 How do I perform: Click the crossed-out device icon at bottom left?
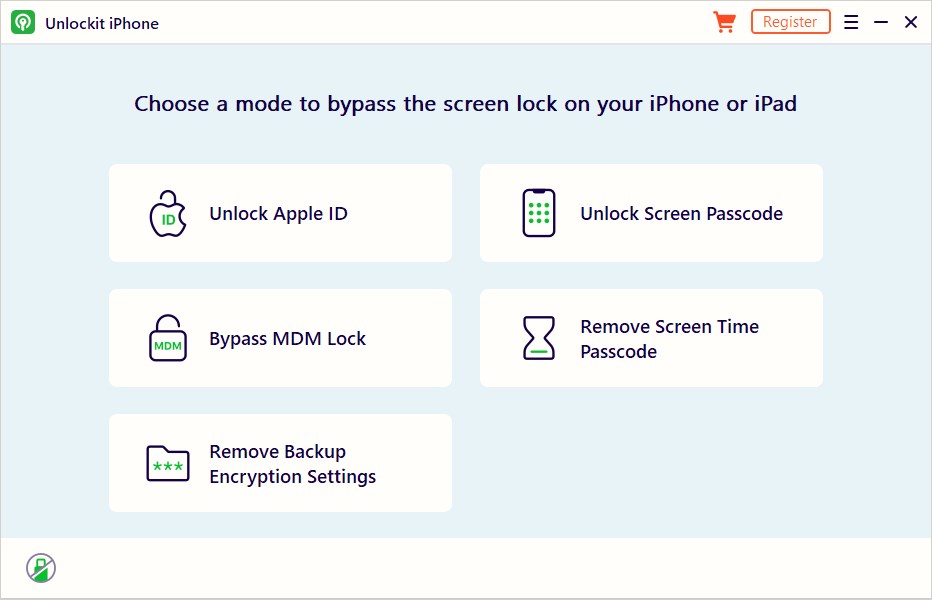point(41,568)
